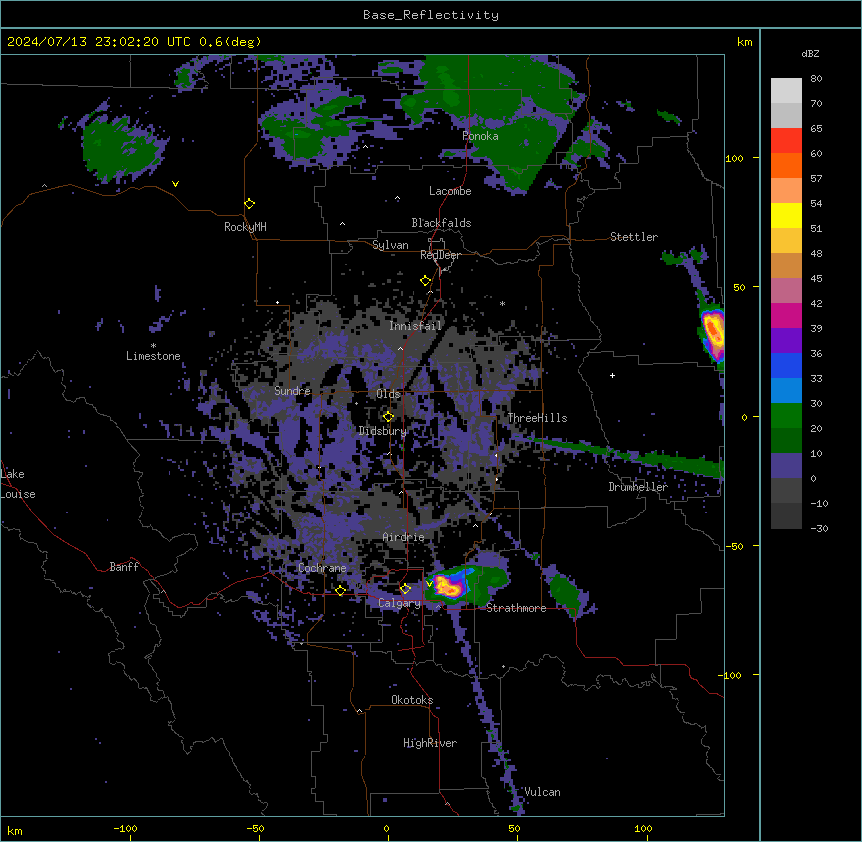This screenshot has height=842, width=862.
Task: Click the white plus marker west of the Stettler storm
Action: pyautogui.click(x=612, y=375)
